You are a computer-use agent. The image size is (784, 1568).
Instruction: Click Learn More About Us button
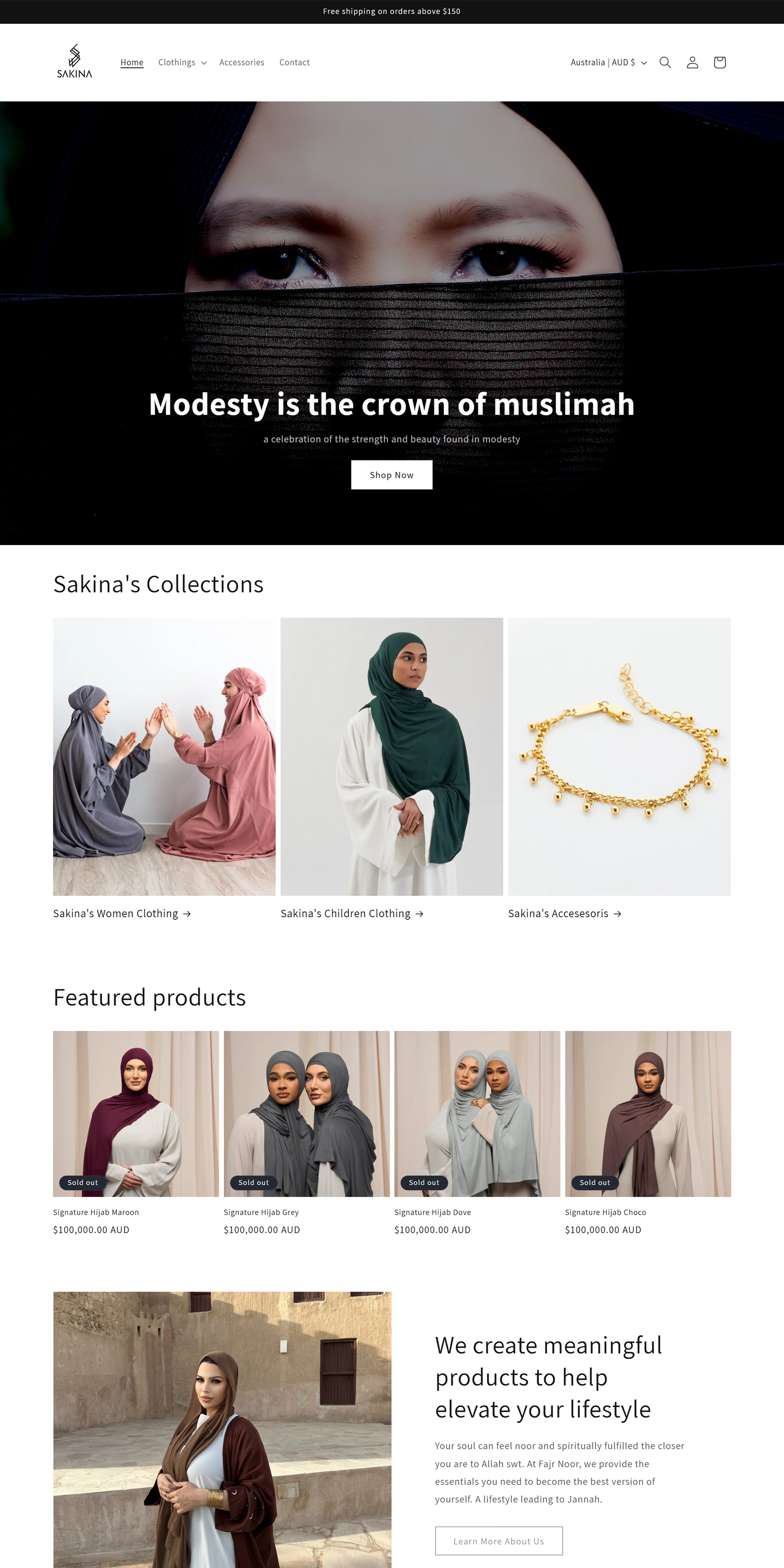(499, 1541)
